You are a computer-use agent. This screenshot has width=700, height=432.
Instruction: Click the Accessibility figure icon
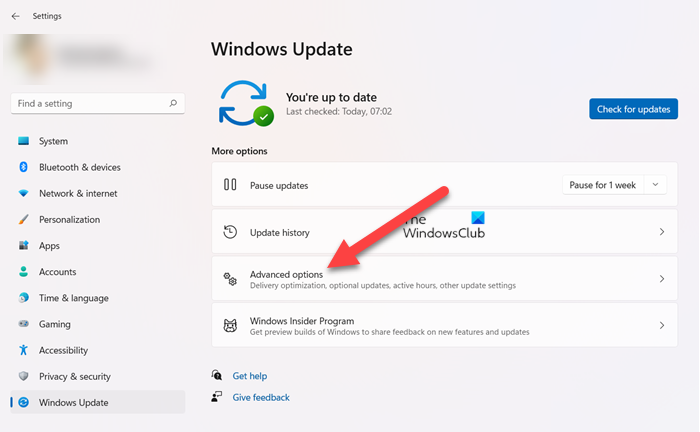pos(23,350)
